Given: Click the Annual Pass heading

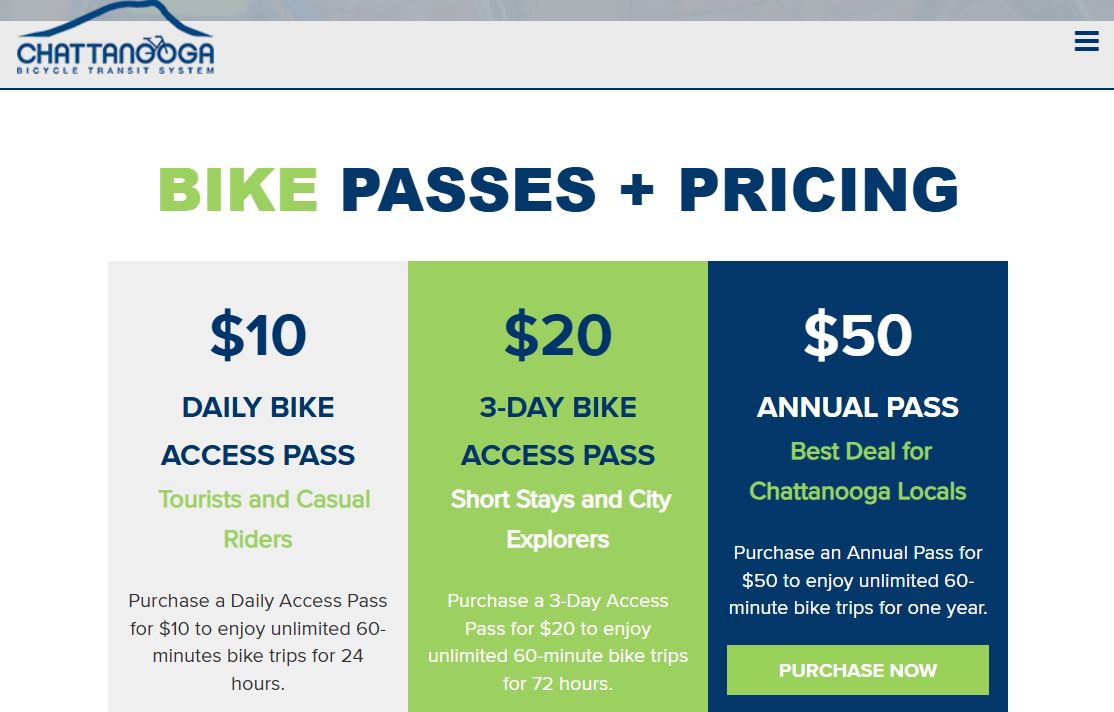Looking at the screenshot, I should click(857, 407).
